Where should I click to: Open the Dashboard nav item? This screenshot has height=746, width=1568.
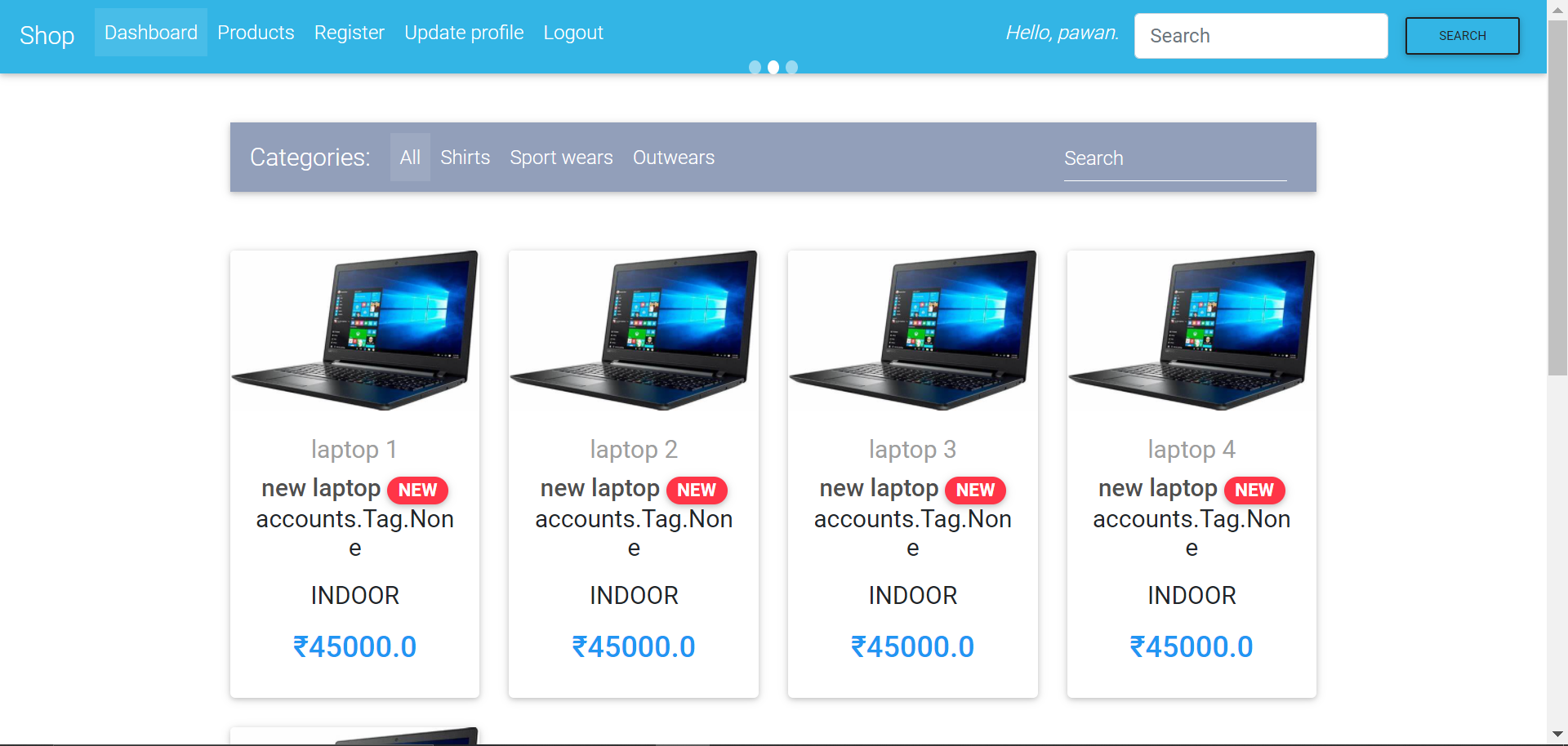point(151,33)
